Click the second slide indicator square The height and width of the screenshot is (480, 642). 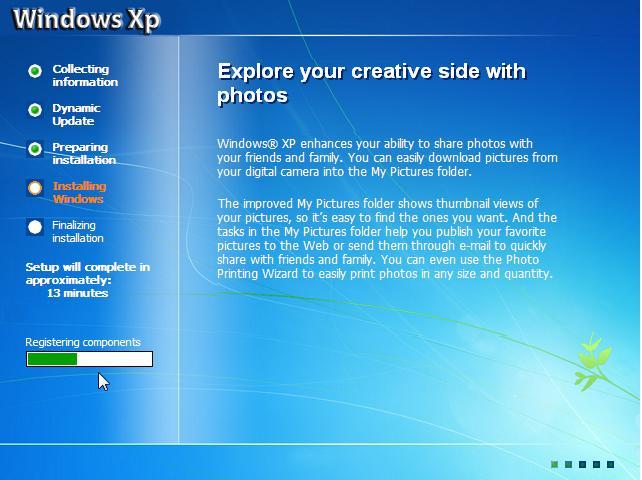click(568, 464)
